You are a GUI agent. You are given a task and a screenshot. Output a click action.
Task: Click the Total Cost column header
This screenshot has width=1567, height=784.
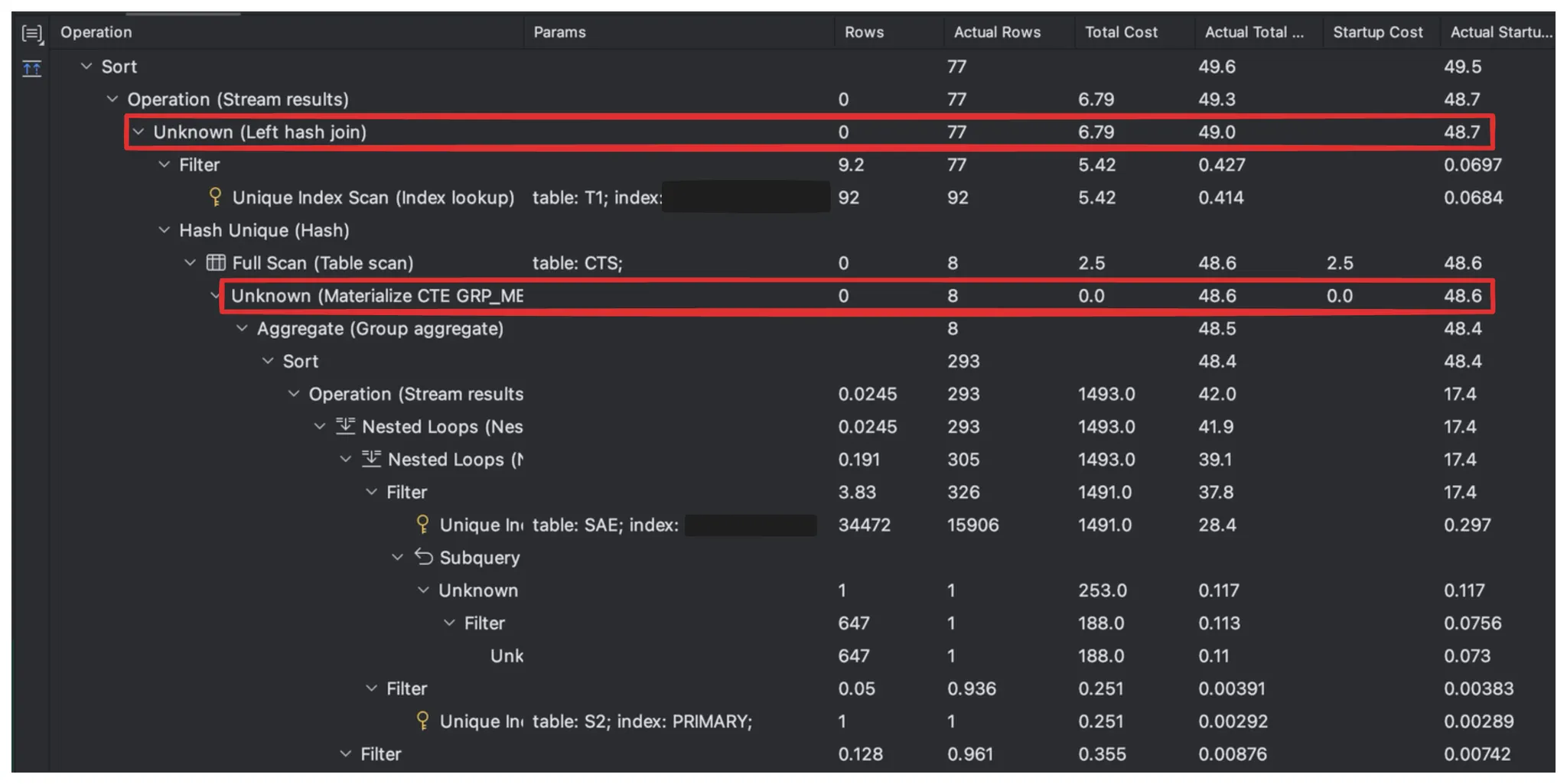click(1120, 32)
